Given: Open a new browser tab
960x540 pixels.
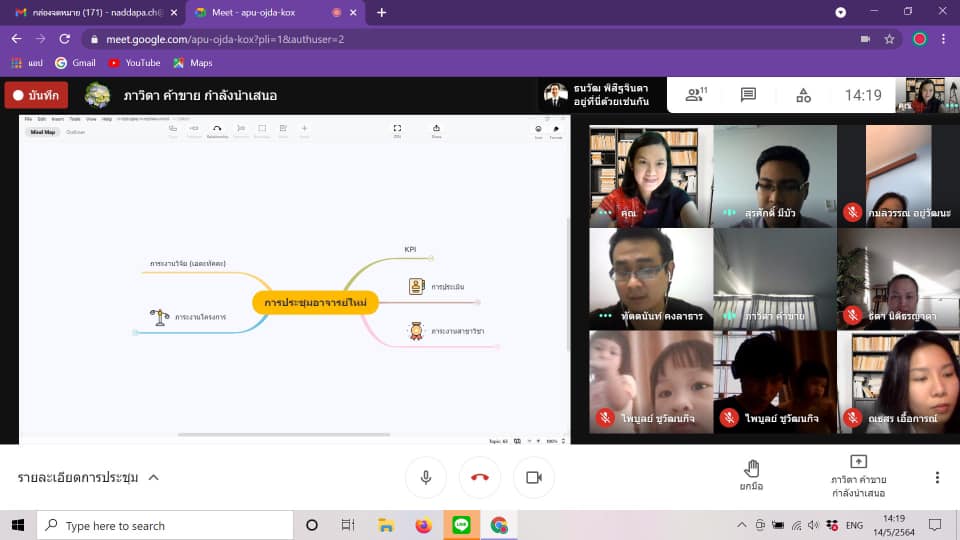Looking at the screenshot, I should [x=381, y=12].
